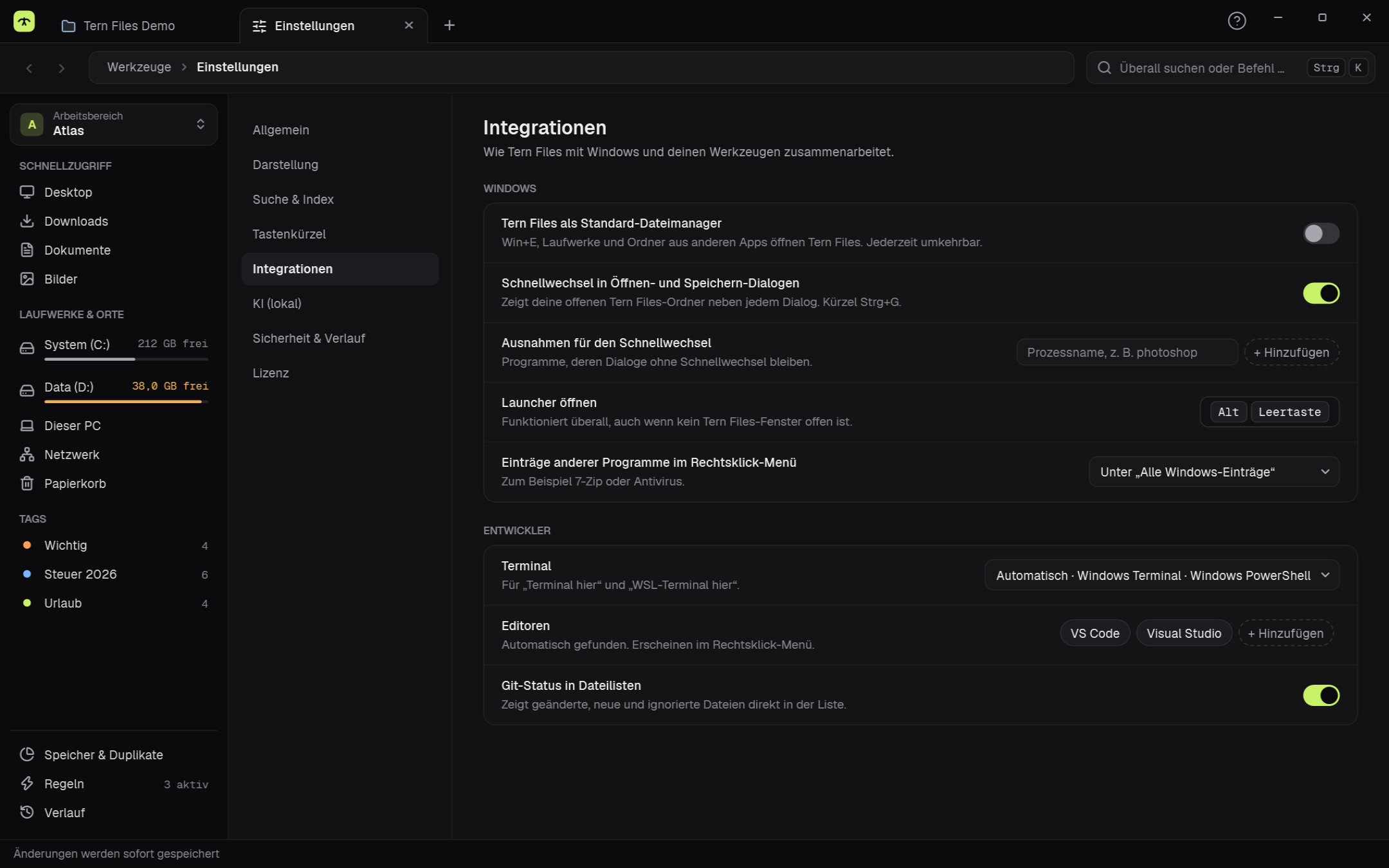Image resolution: width=1389 pixels, height=868 pixels.
Task: Turn off Git-Status in Dateilisten toggle
Action: [1321, 694]
